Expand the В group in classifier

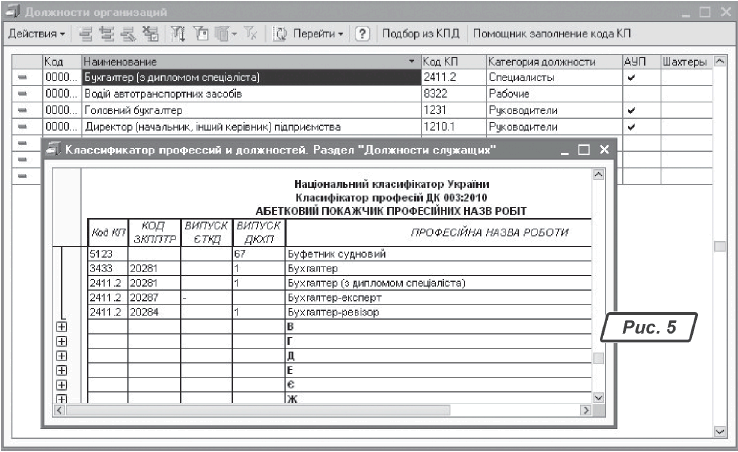pos(62,328)
